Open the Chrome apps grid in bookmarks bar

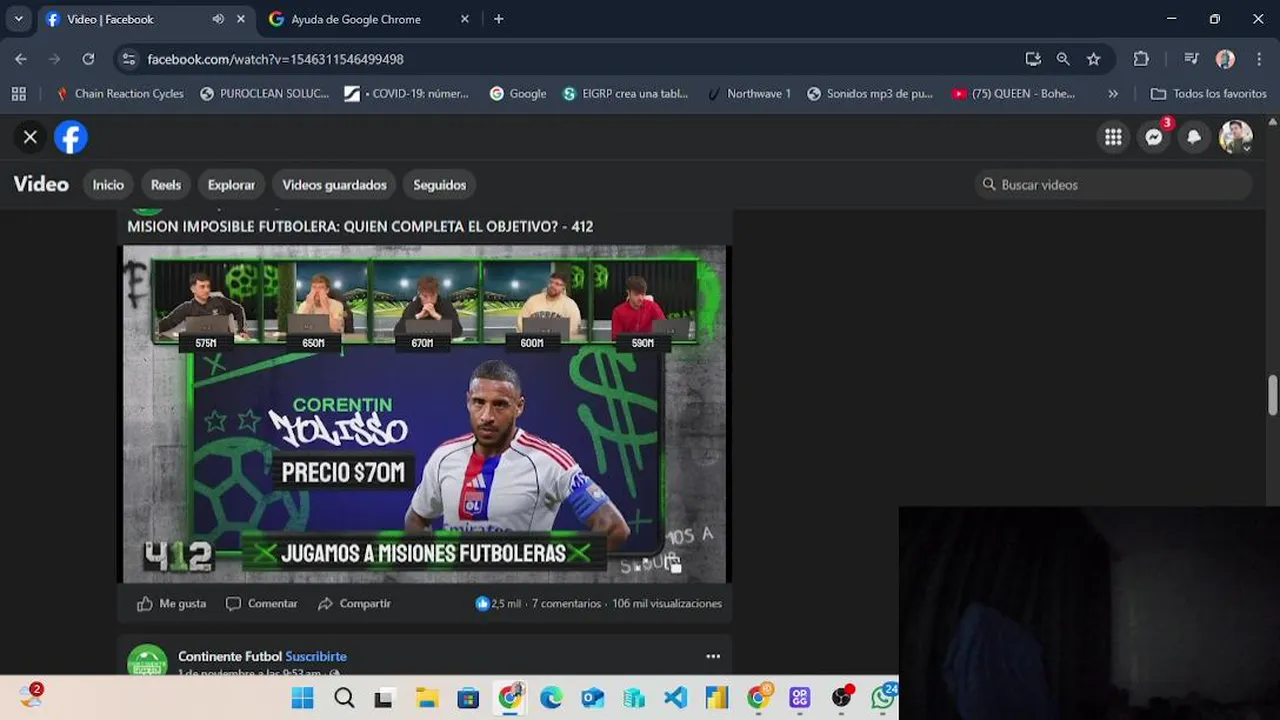click(x=18, y=94)
